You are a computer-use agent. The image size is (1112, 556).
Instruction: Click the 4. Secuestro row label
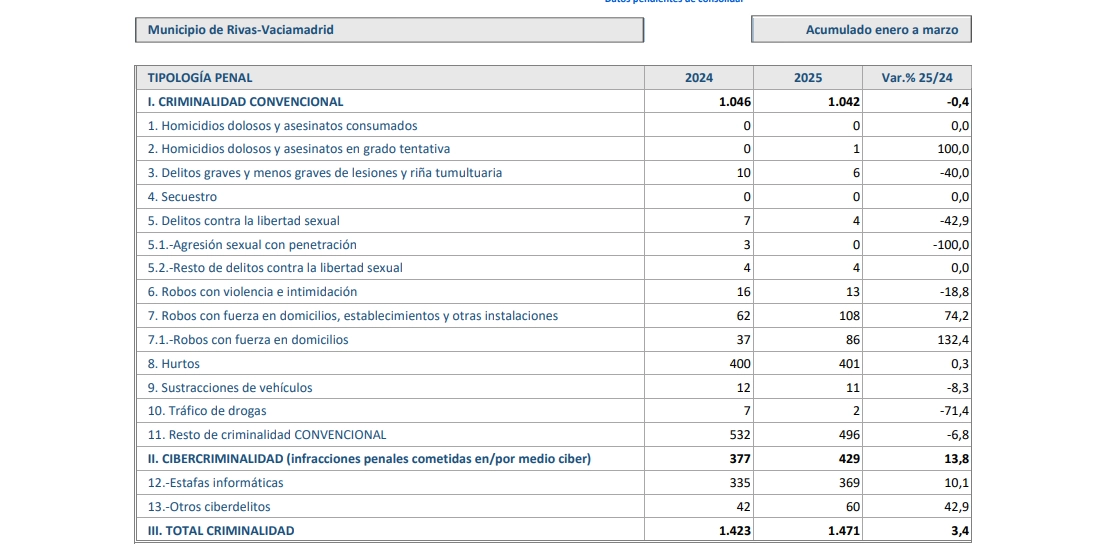tap(182, 197)
